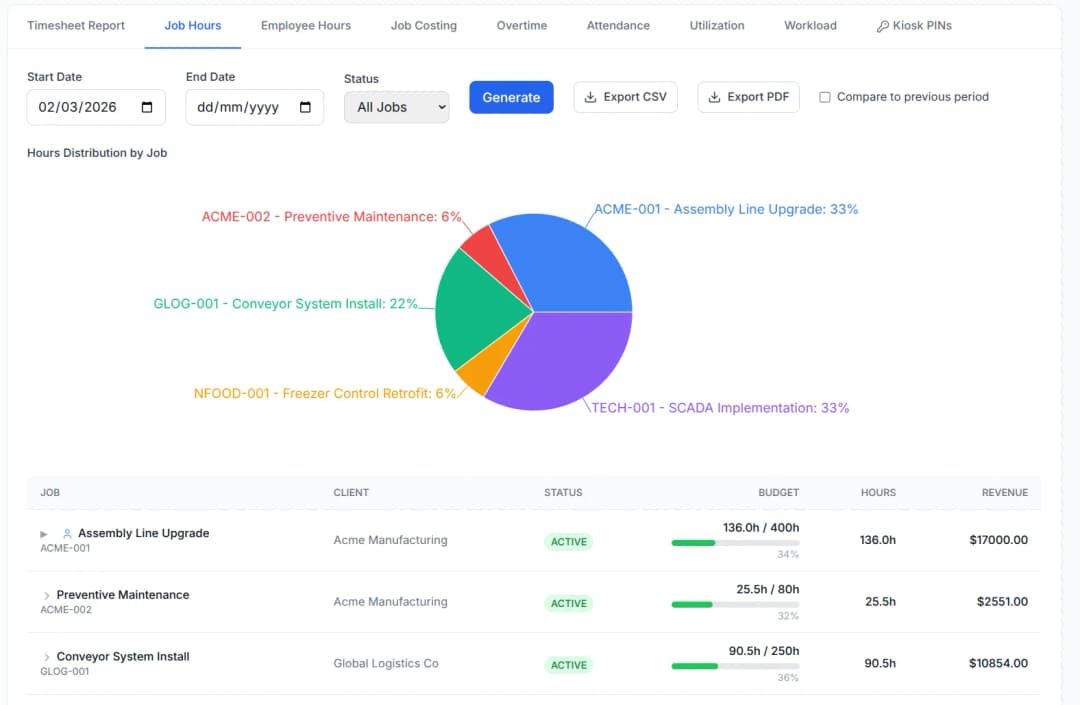Click the download icon on Export CSV
This screenshot has width=1080, height=705.
point(590,97)
